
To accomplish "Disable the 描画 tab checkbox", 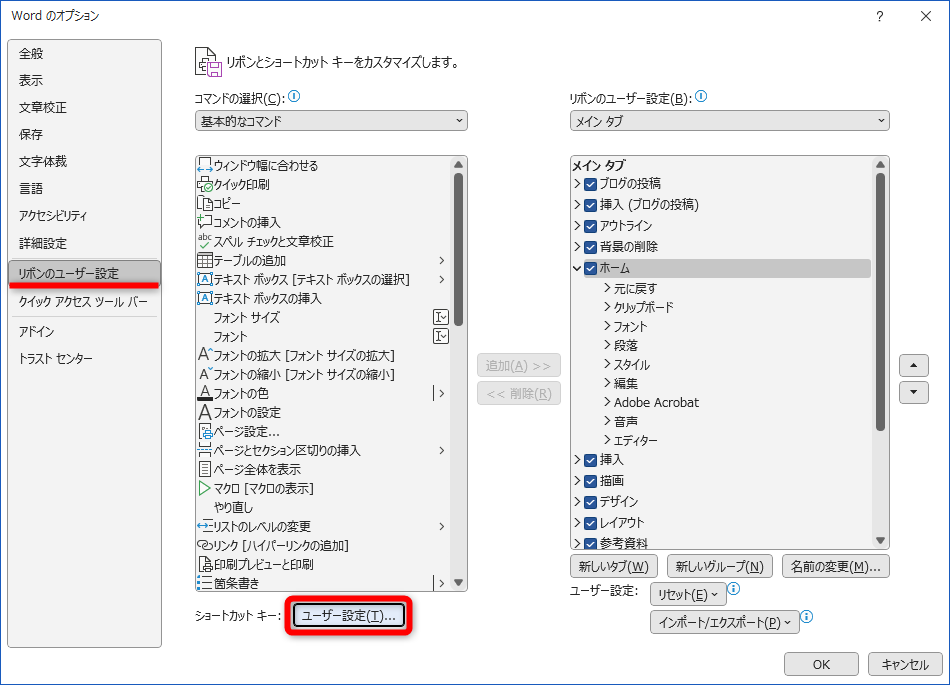I will (588, 481).
